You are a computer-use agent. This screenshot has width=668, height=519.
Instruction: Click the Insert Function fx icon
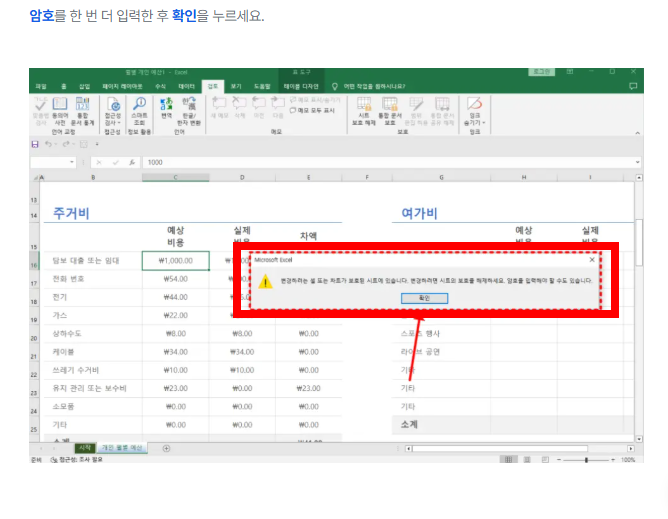(x=132, y=162)
